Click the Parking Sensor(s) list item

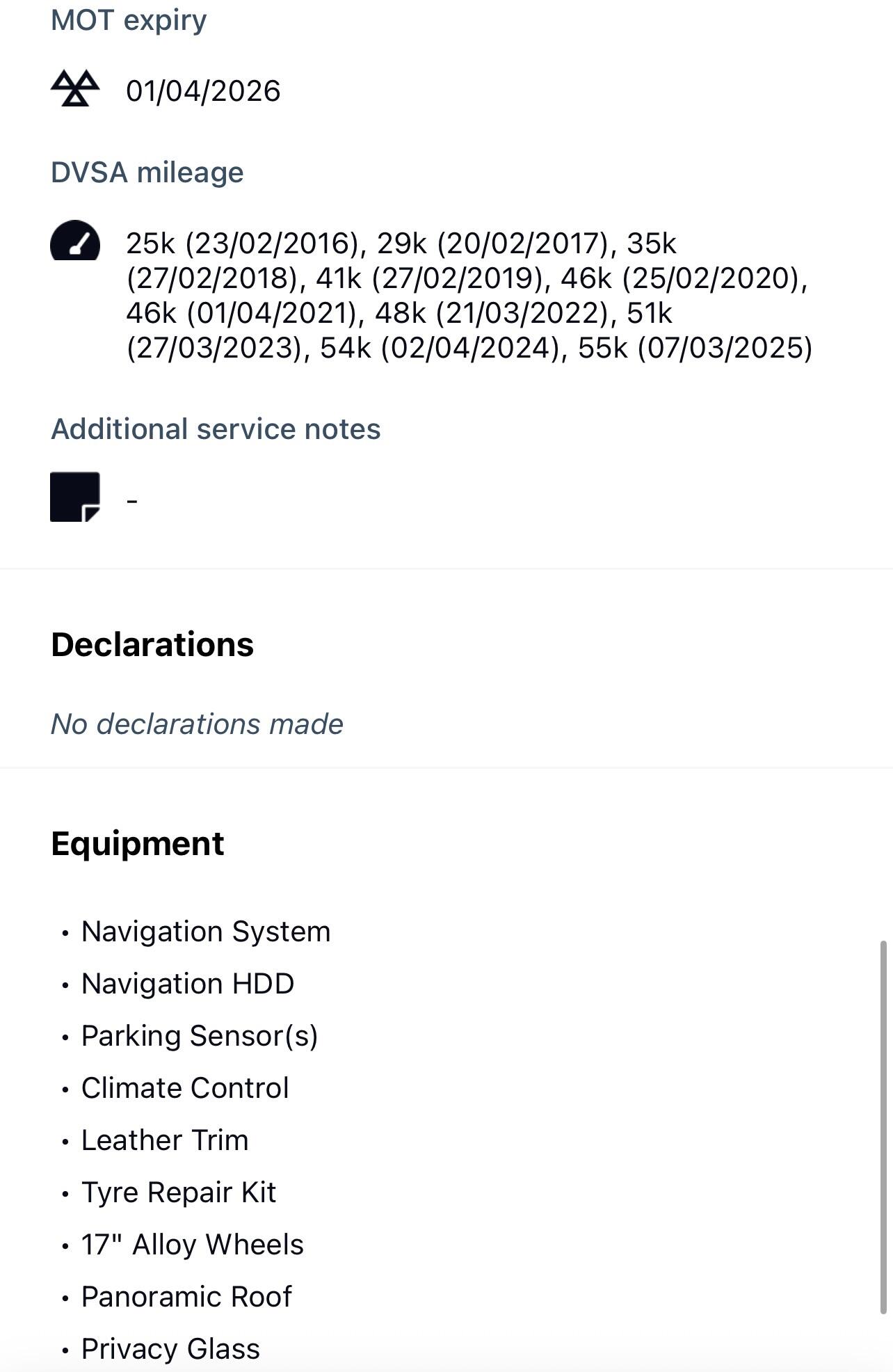point(200,1036)
